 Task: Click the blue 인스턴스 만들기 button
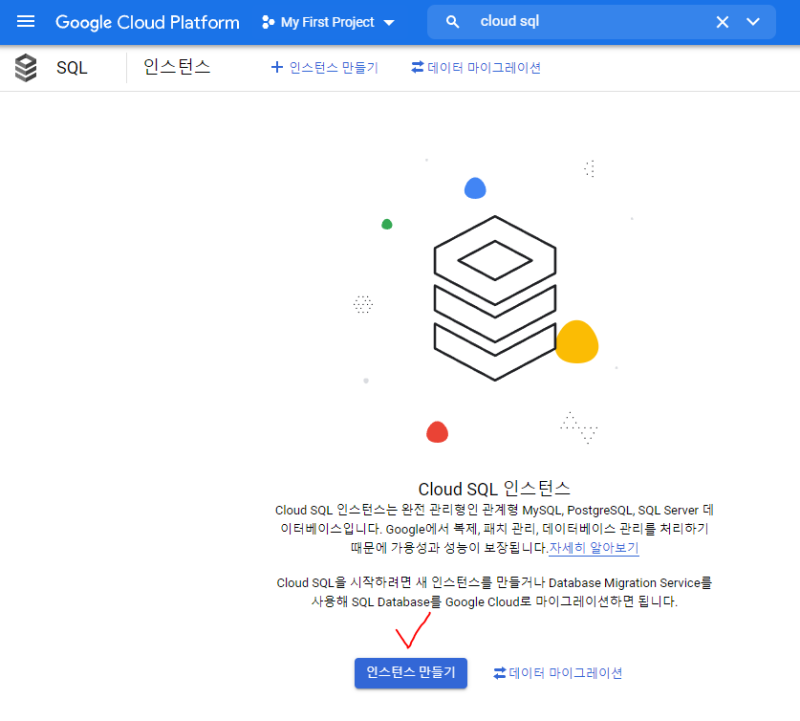(411, 673)
